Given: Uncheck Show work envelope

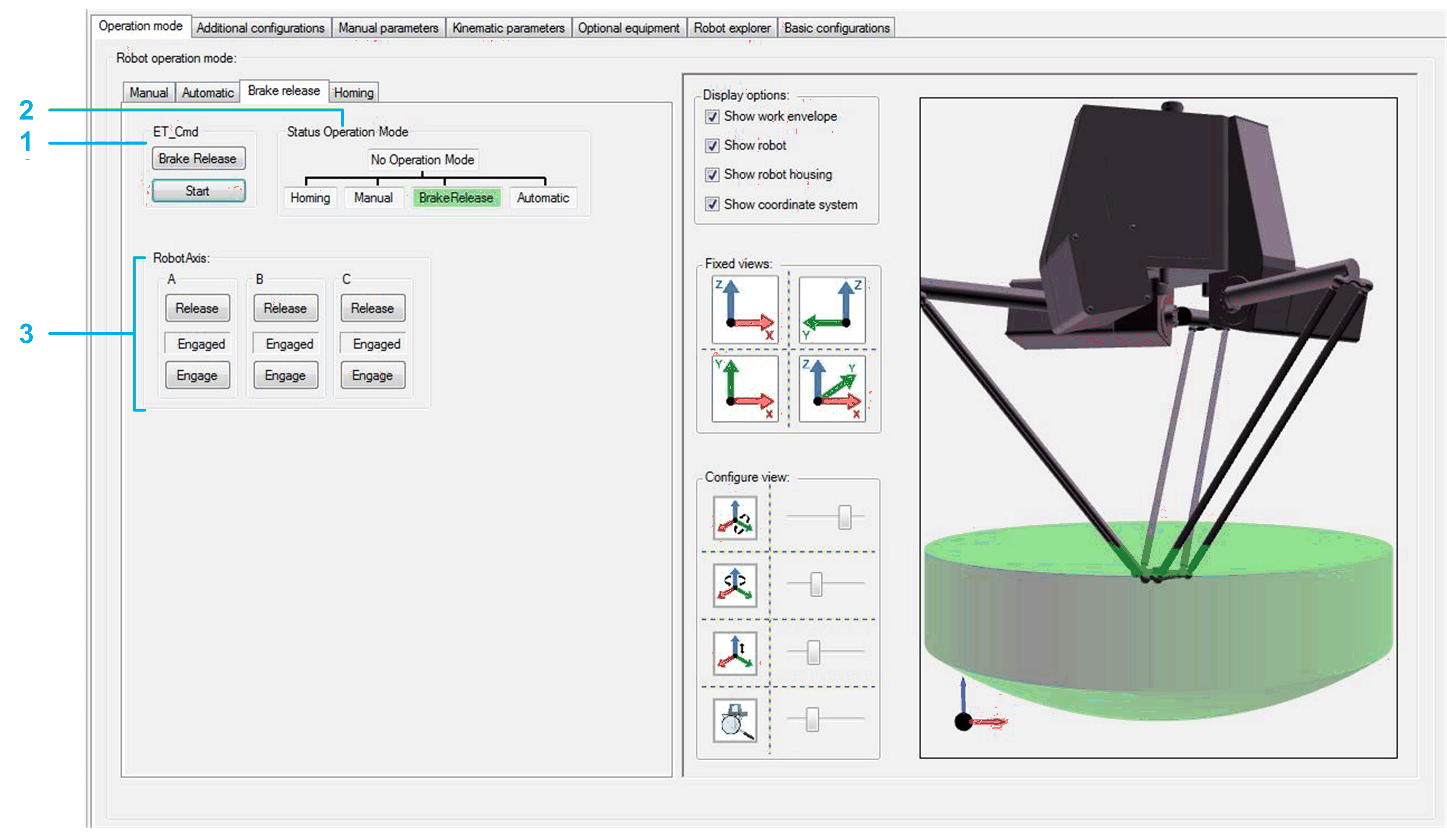Looking at the screenshot, I should [x=712, y=117].
